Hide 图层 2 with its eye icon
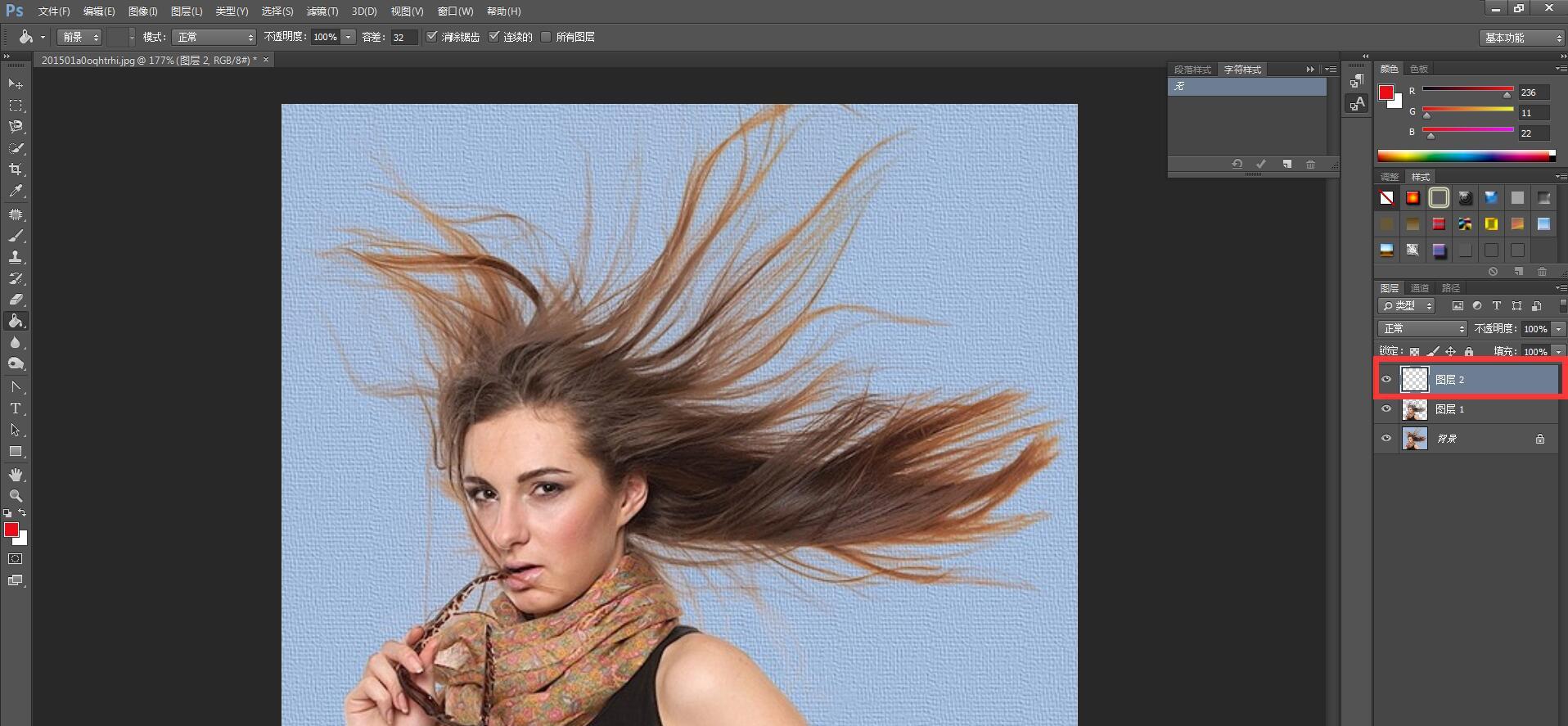The image size is (1568, 726). pyautogui.click(x=1386, y=379)
